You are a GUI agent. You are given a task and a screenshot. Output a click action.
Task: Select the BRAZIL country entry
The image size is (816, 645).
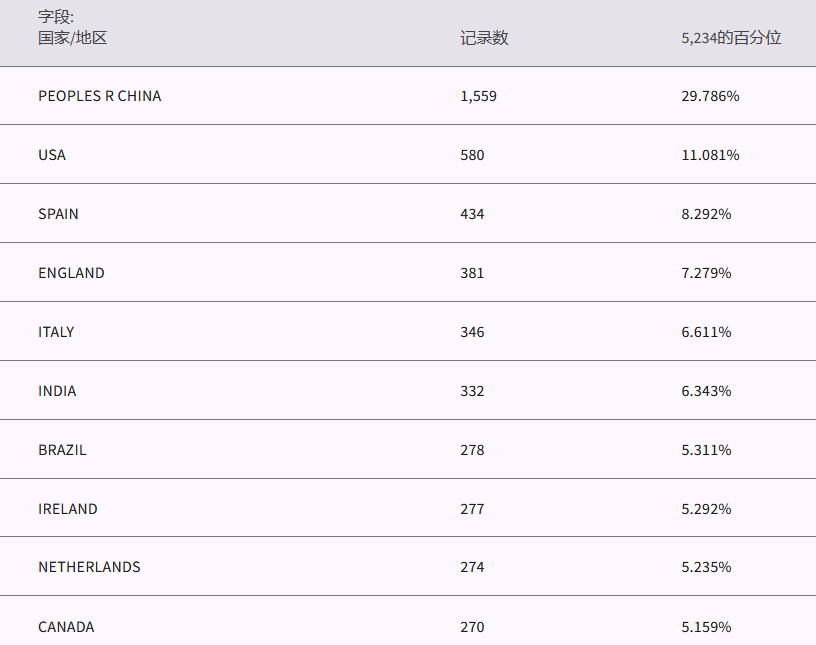coord(62,450)
